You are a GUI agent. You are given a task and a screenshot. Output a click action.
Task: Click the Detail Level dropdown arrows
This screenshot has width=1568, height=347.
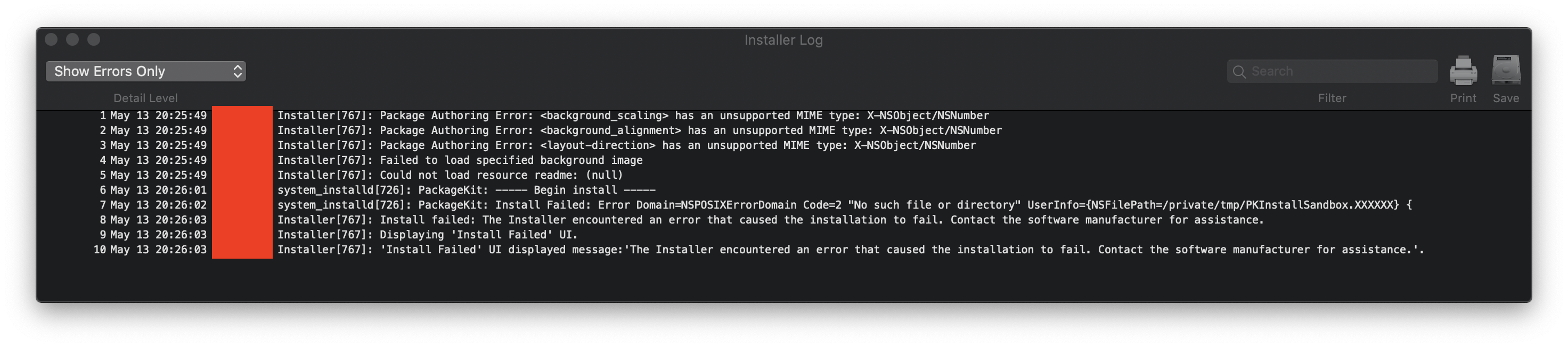238,71
